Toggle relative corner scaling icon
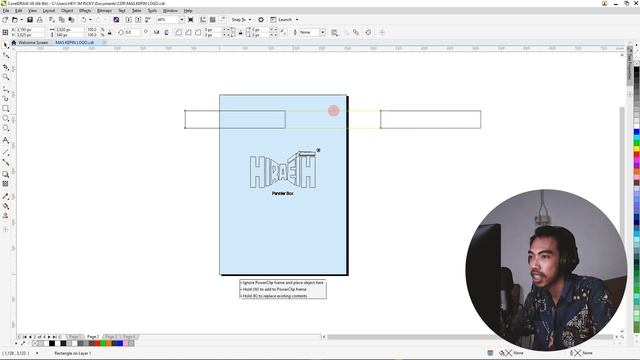This screenshot has height=360, width=640. (283, 32)
